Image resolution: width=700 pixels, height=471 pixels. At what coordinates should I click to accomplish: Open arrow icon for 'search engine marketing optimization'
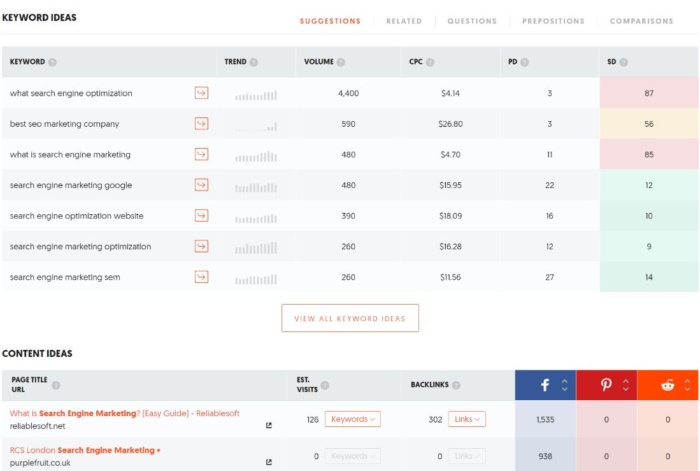coord(201,246)
